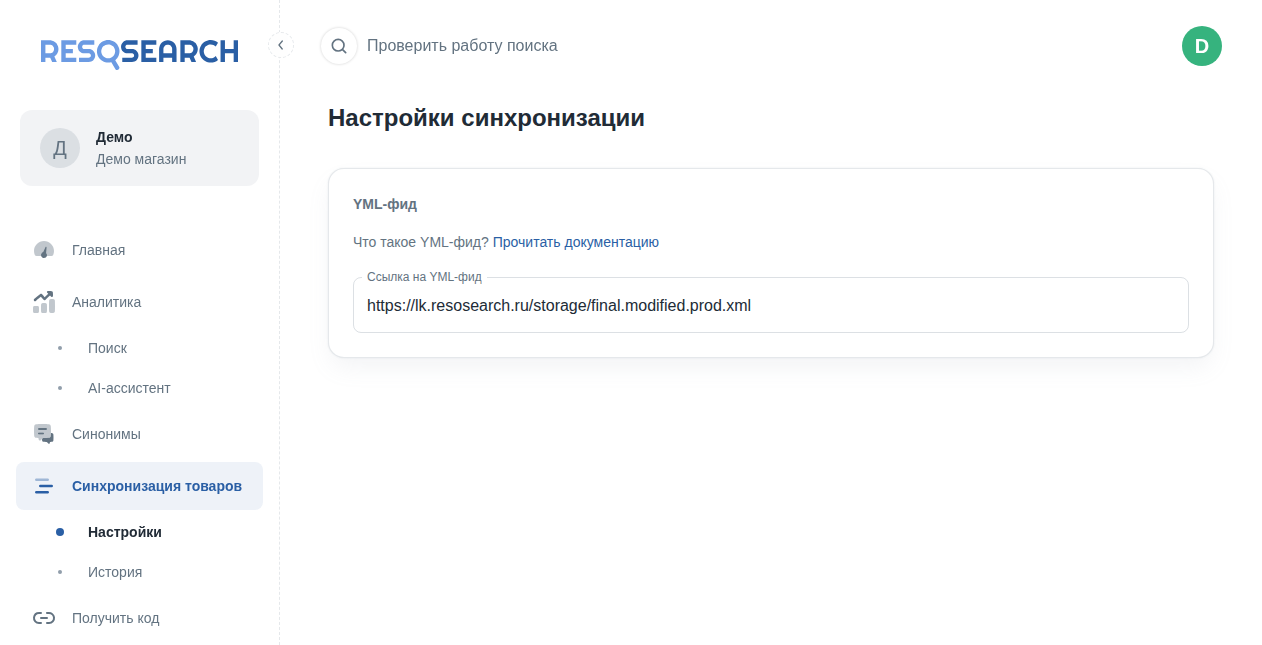Click the YML-фид card title

coord(385,204)
